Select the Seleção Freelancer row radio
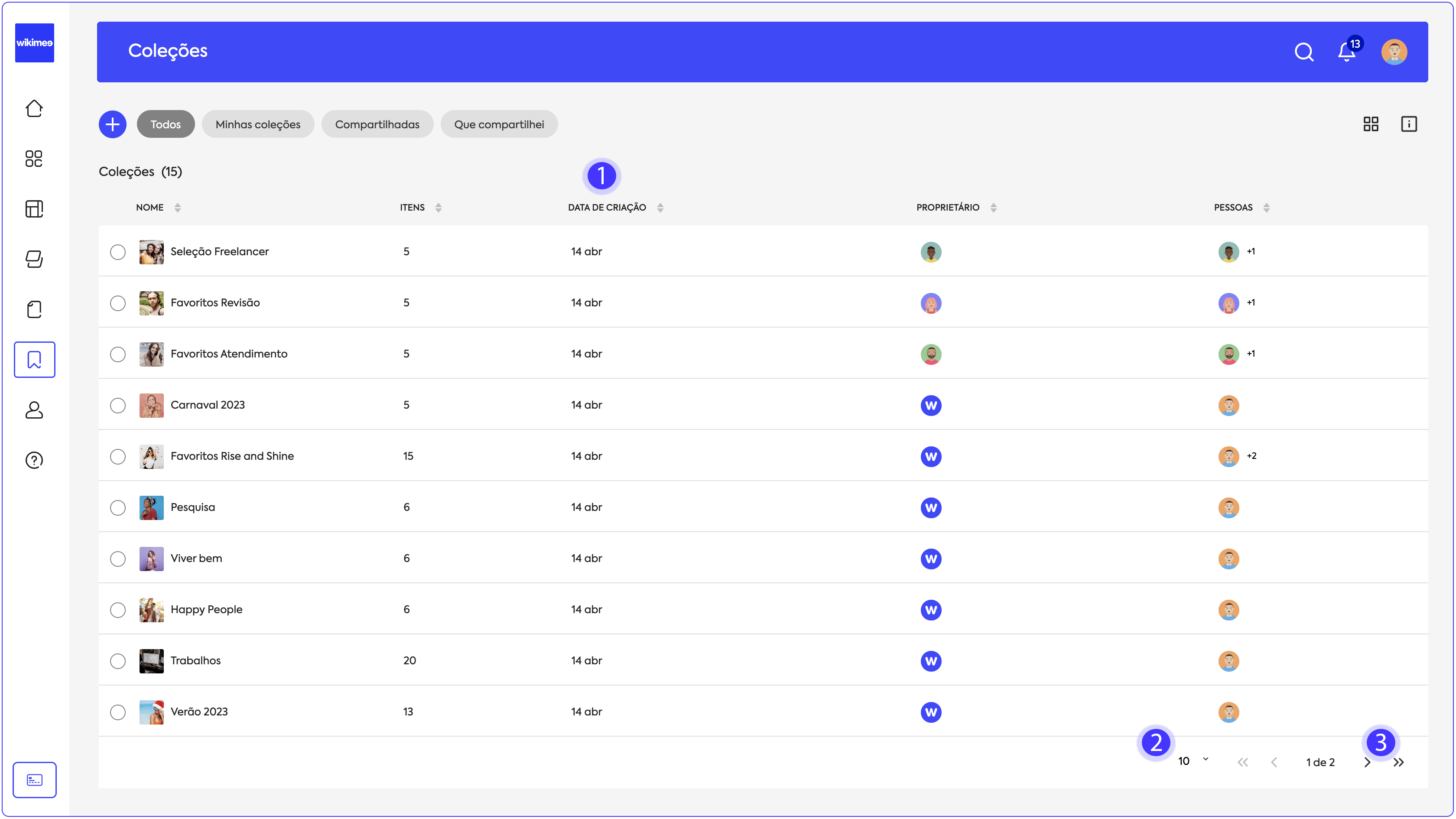Screen dimensions: 1456x819 117,252
